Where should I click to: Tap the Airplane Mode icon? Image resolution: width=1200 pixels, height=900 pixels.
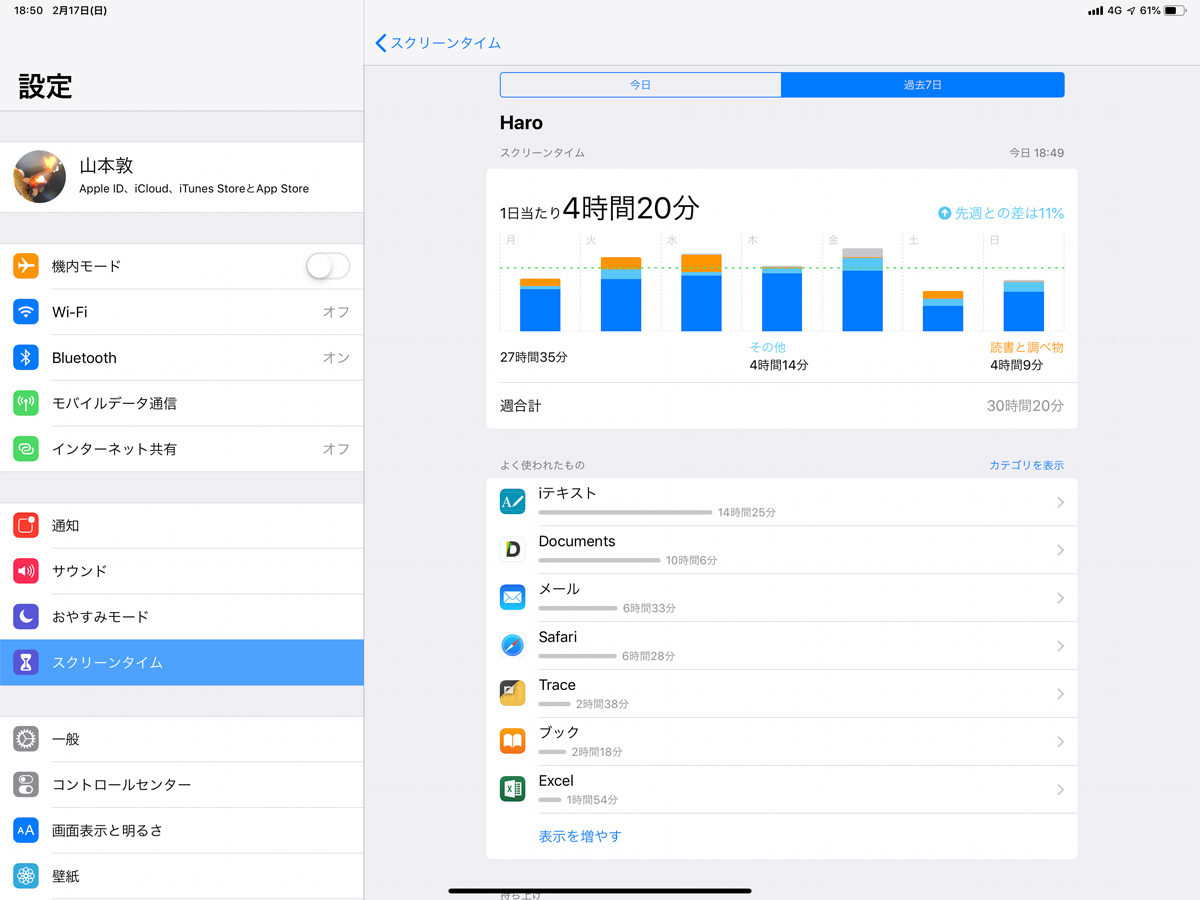(26, 266)
